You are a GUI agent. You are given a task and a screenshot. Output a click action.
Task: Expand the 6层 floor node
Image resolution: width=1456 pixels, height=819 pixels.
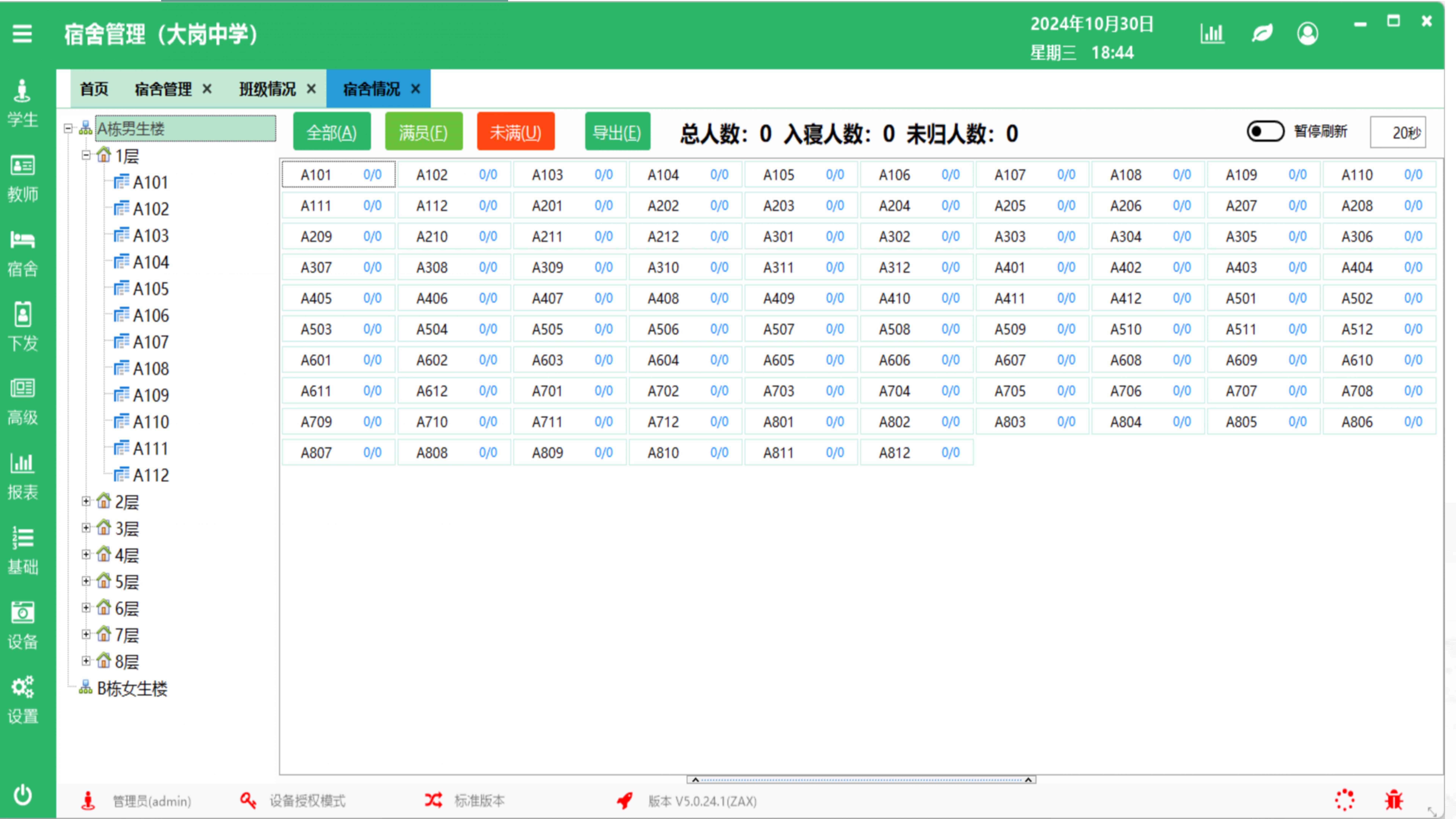click(86, 608)
